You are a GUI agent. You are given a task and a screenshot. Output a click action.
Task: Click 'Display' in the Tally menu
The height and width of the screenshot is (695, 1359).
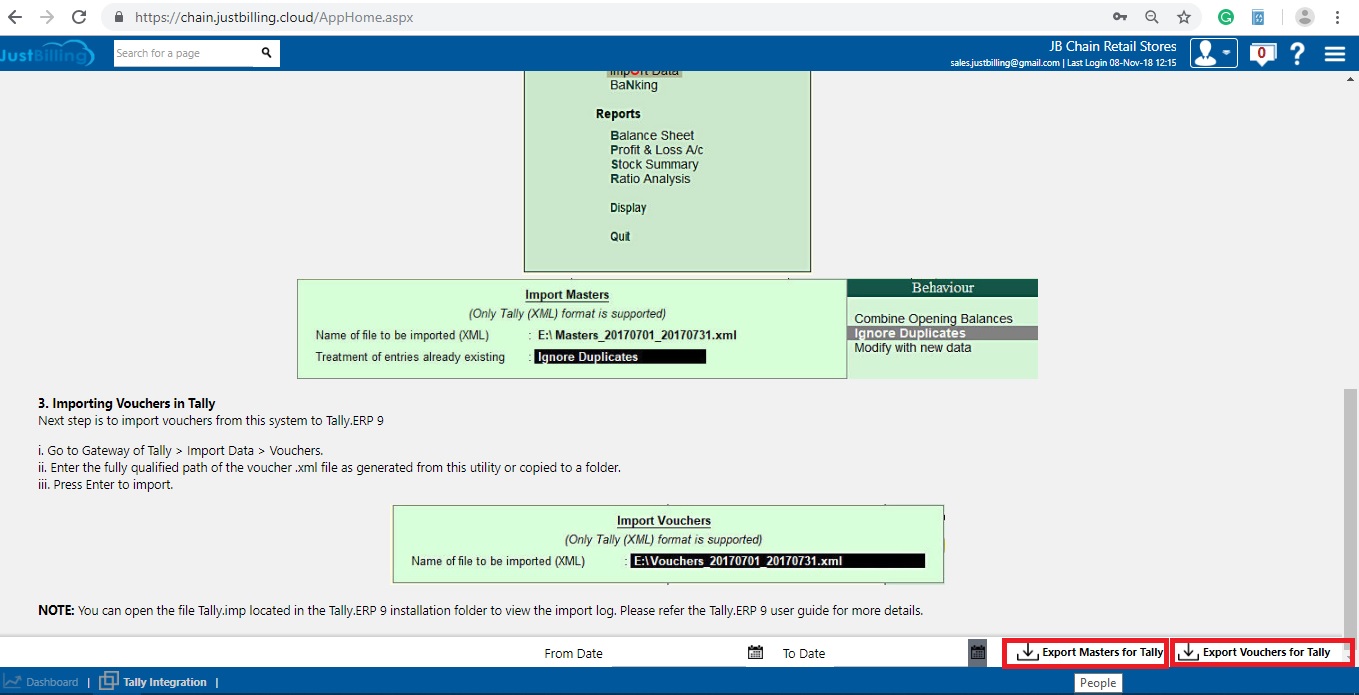tap(628, 208)
